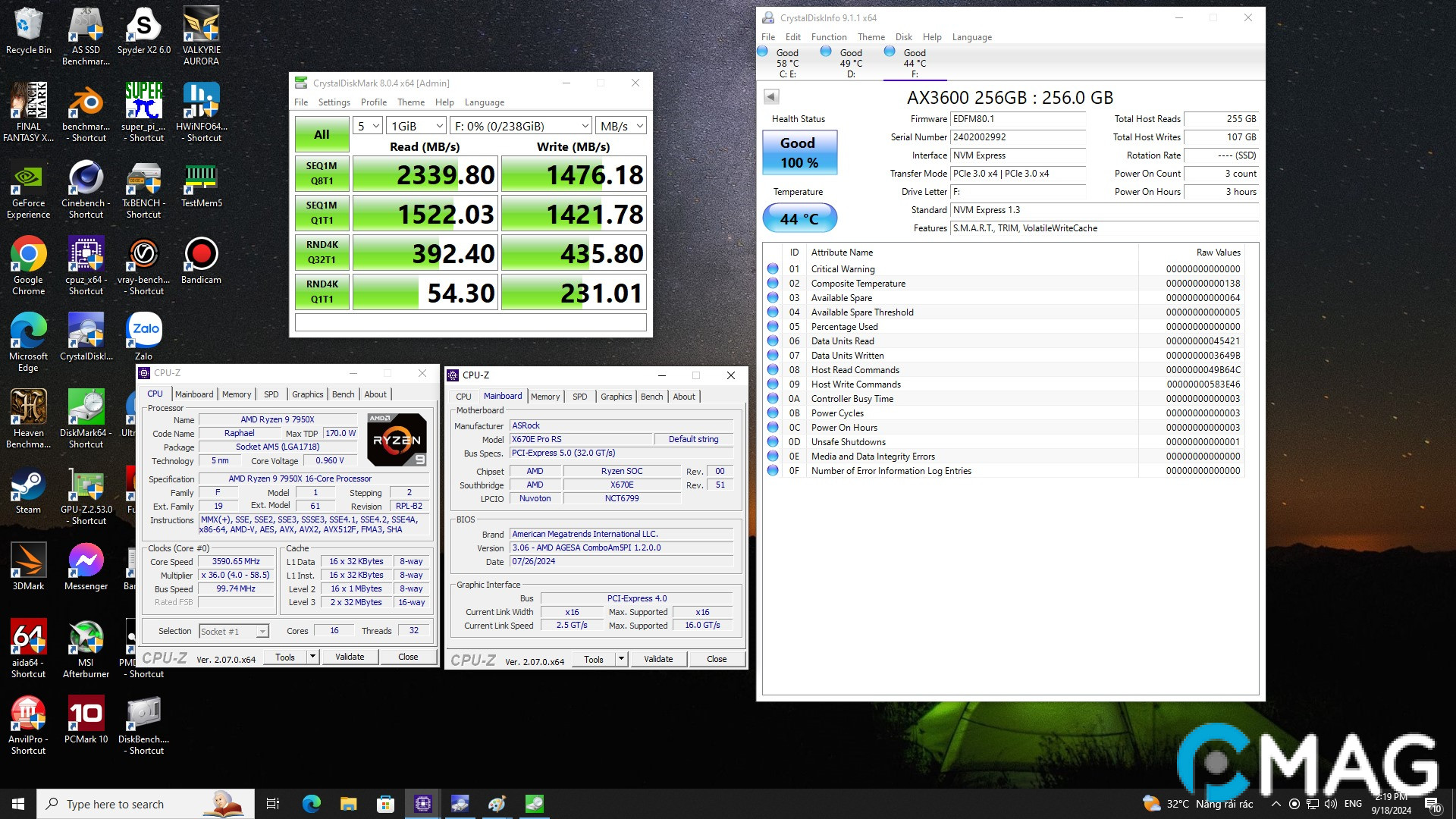Expand the 1GiB test size dropdown

[x=416, y=126]
